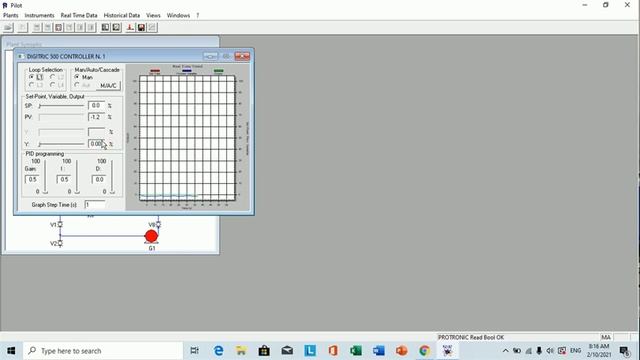Click valve V2 in the plant synoptic

60,243
